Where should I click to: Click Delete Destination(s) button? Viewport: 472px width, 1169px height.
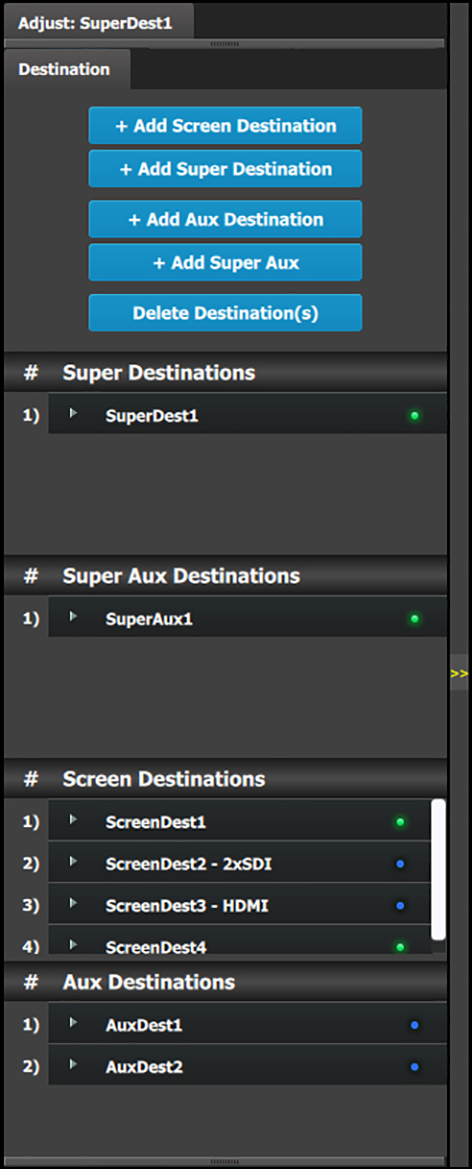coord(225,313)
